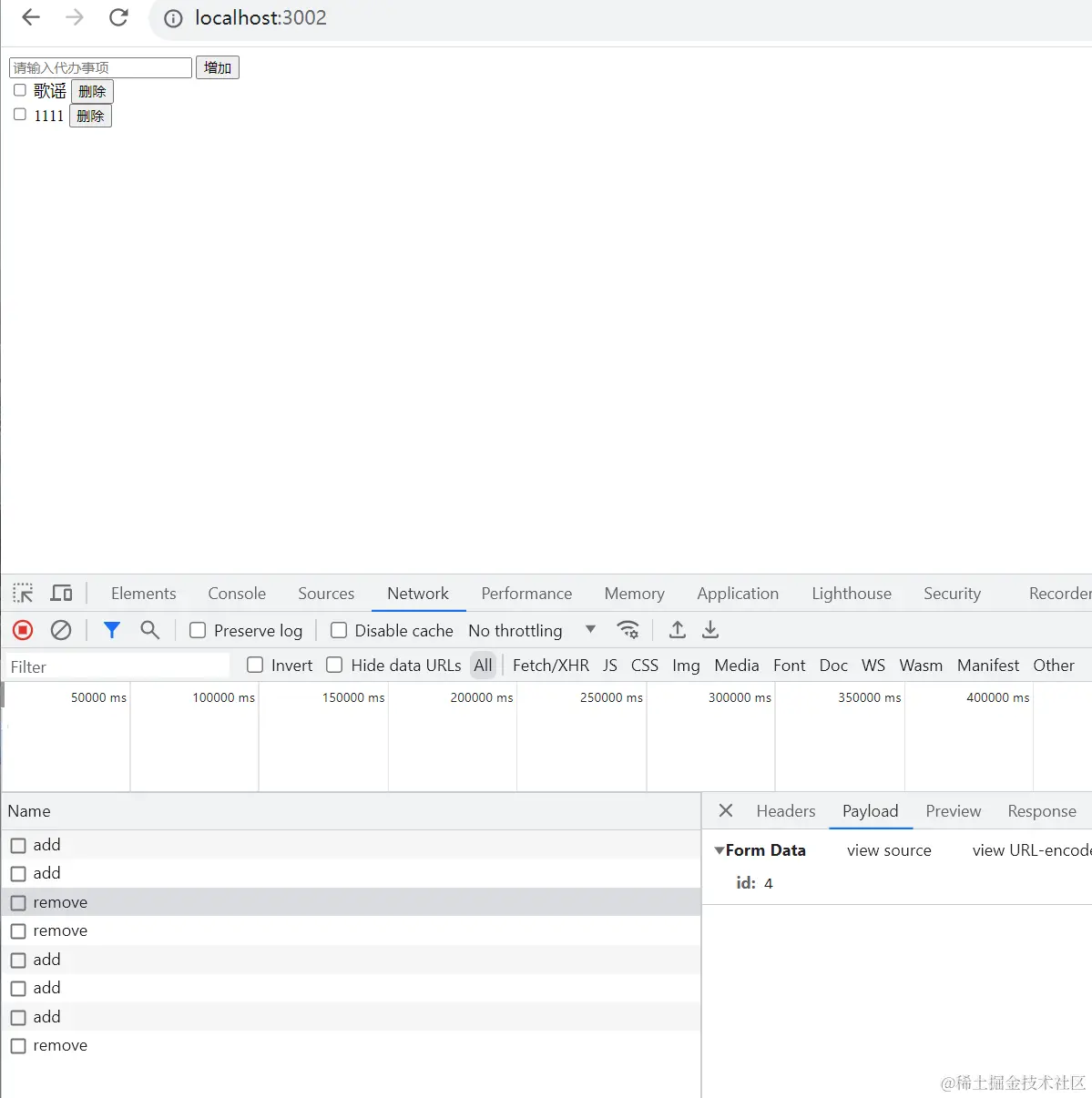The image size is (1092, 1098).
Task: Switch to Elements panel
Action: pos(143,594)
